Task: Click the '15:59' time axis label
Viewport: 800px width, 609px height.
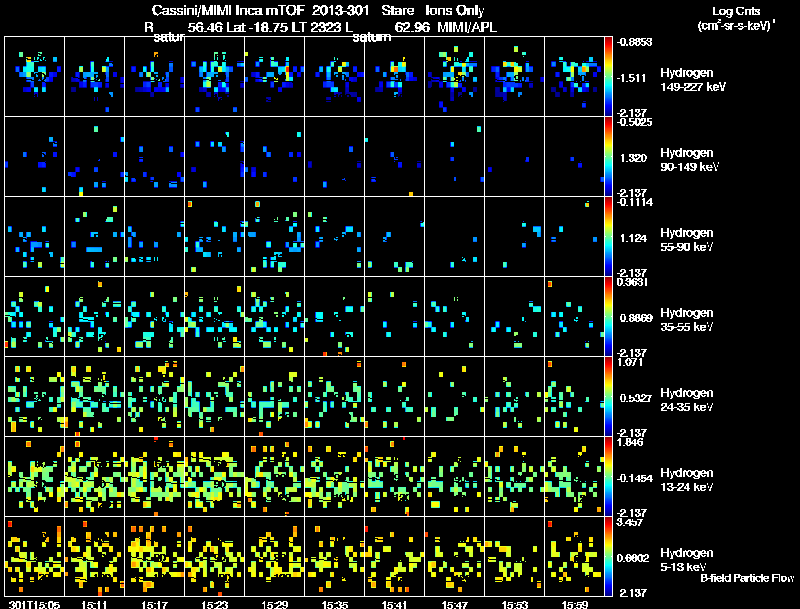Action: (x=574, y=604)
